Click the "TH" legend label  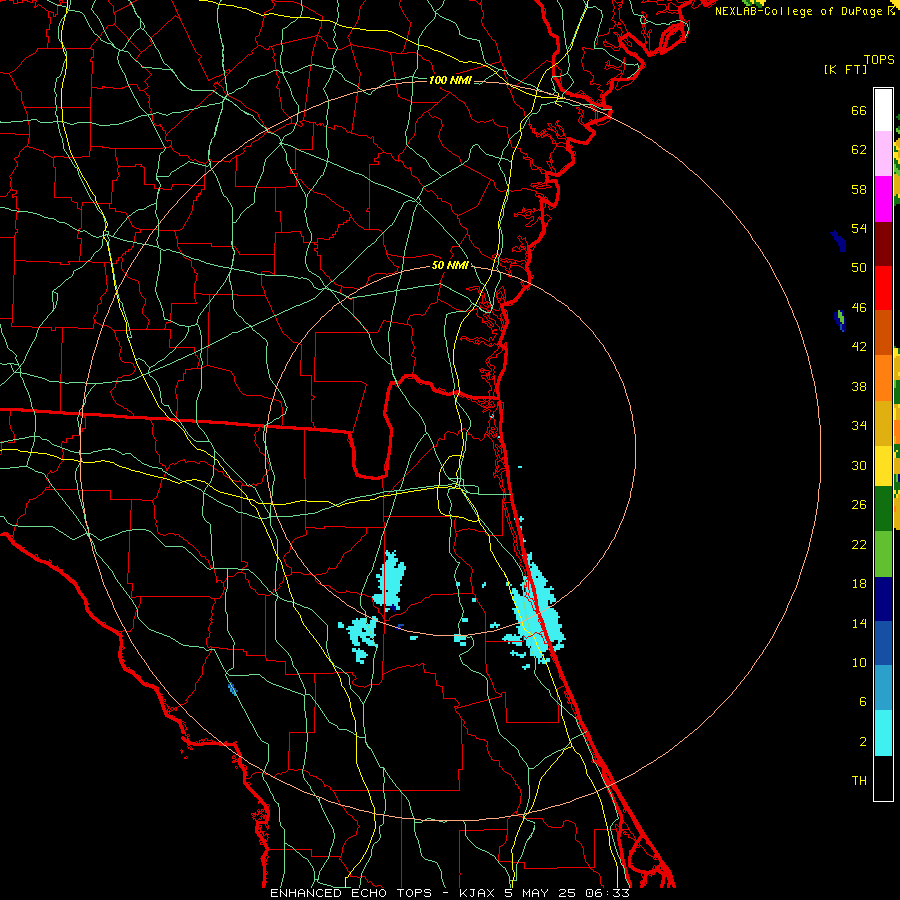[x=859, y=781]
